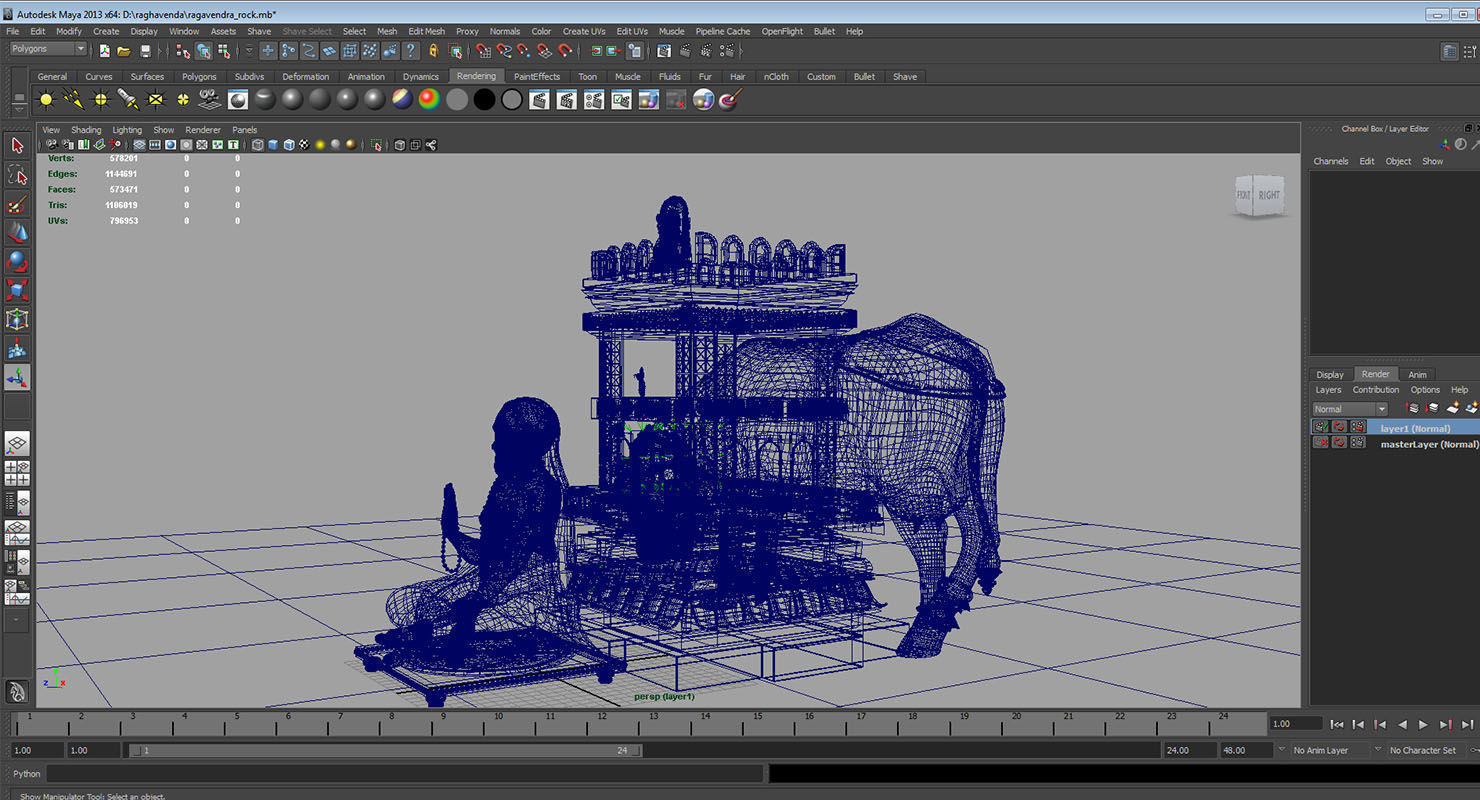Open the Paint Textures tool on shelf

coord(731,100)
